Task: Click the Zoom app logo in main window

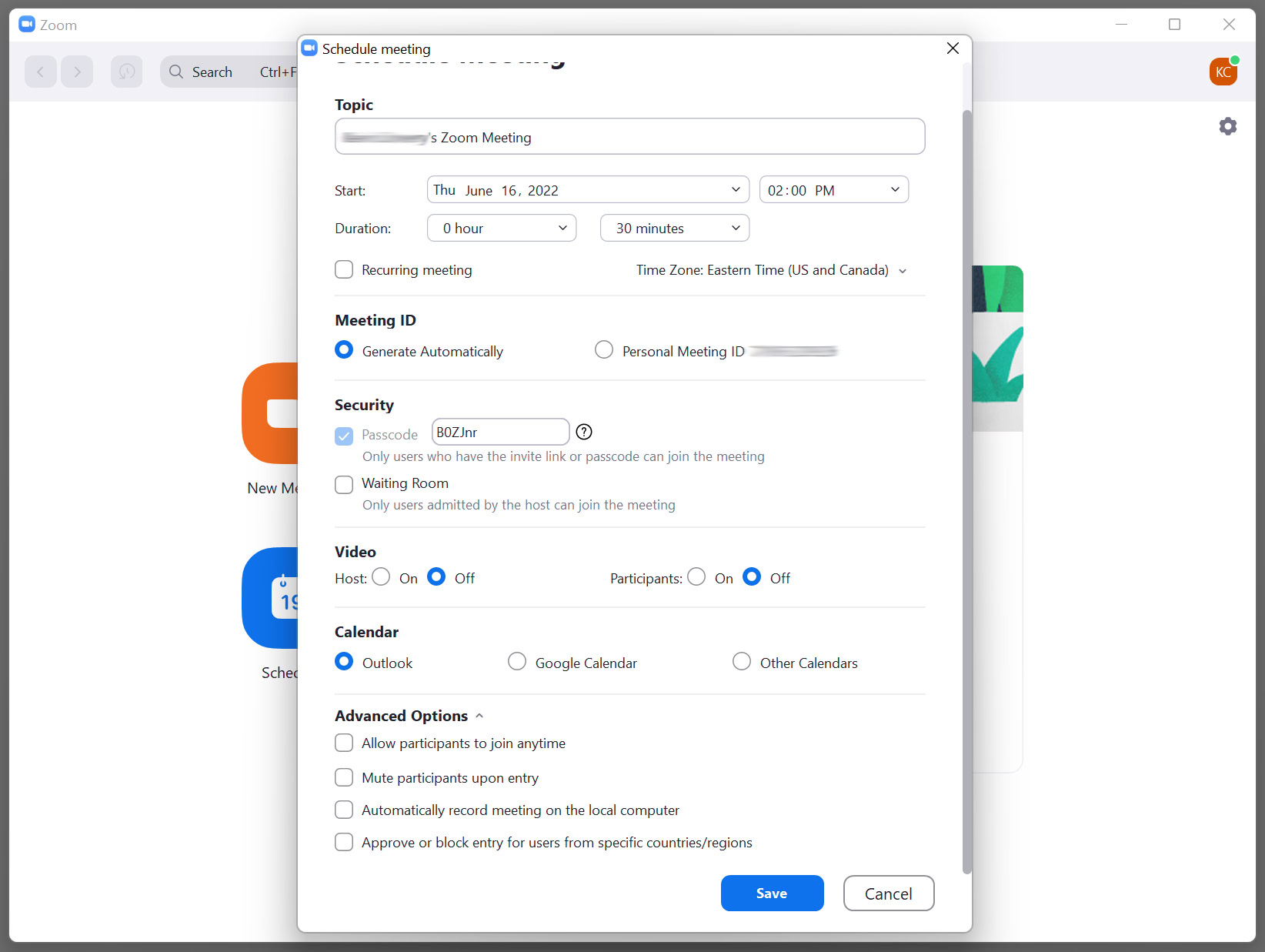Action: point(27,24)
